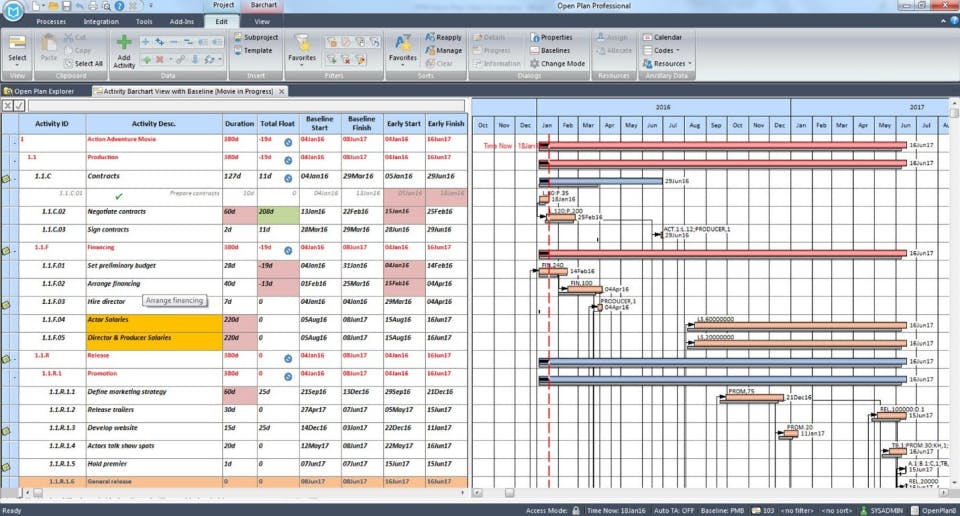Image resolution: width=960 pixels, height=516 pixels.
Task: Click Change Mode gear icon
Action: [534, 63]
